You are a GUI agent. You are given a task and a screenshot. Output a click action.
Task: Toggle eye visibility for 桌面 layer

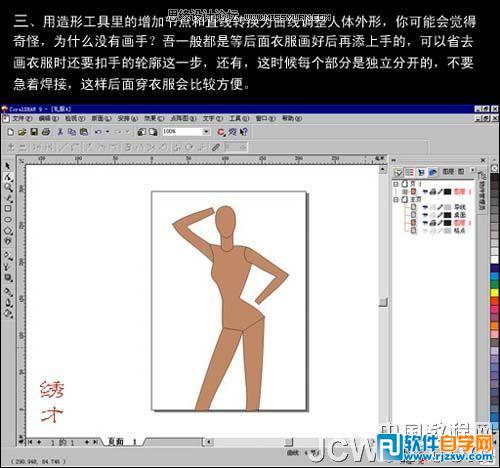[425, 215]
